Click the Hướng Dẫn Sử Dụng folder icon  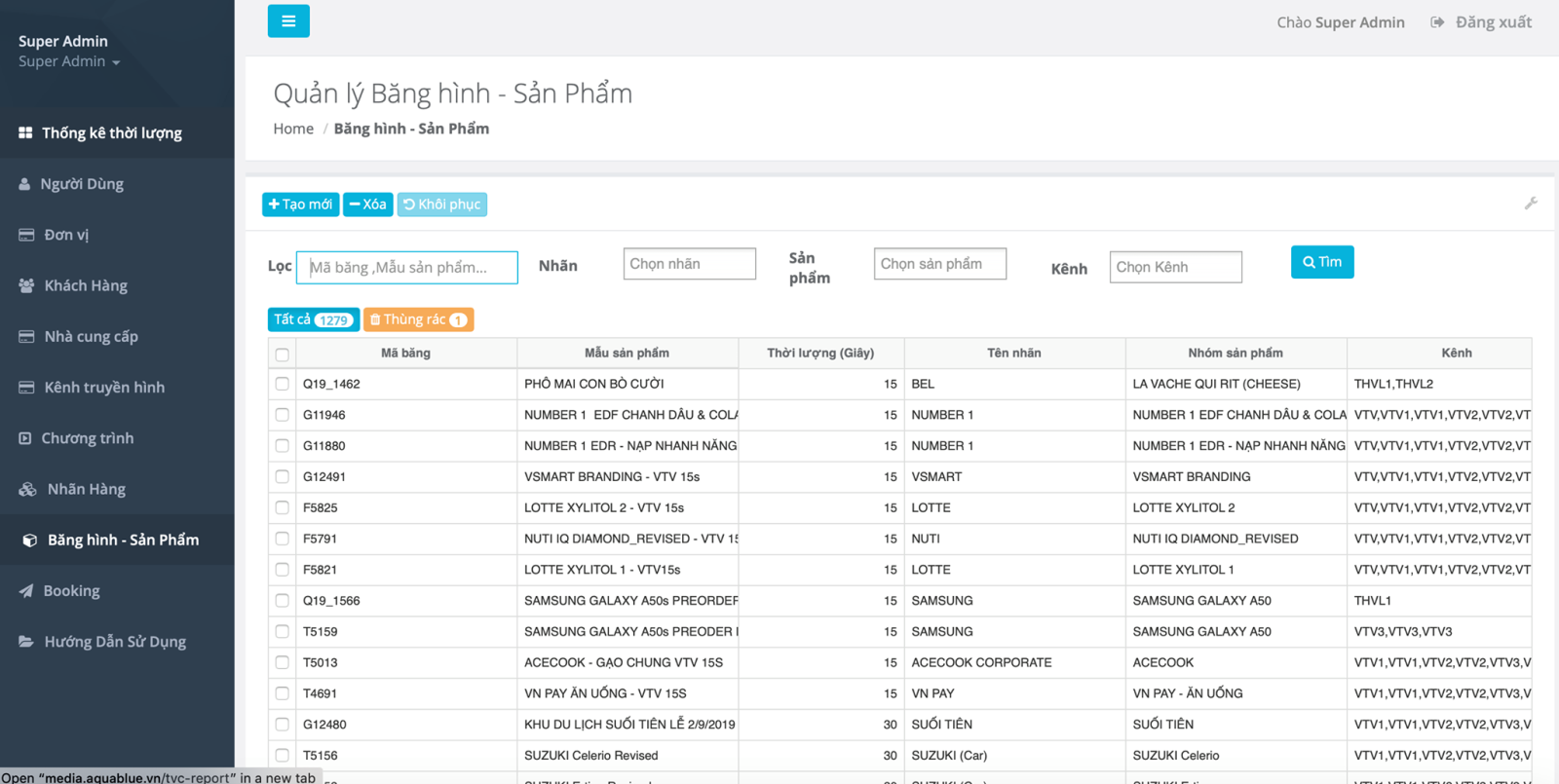26,641
